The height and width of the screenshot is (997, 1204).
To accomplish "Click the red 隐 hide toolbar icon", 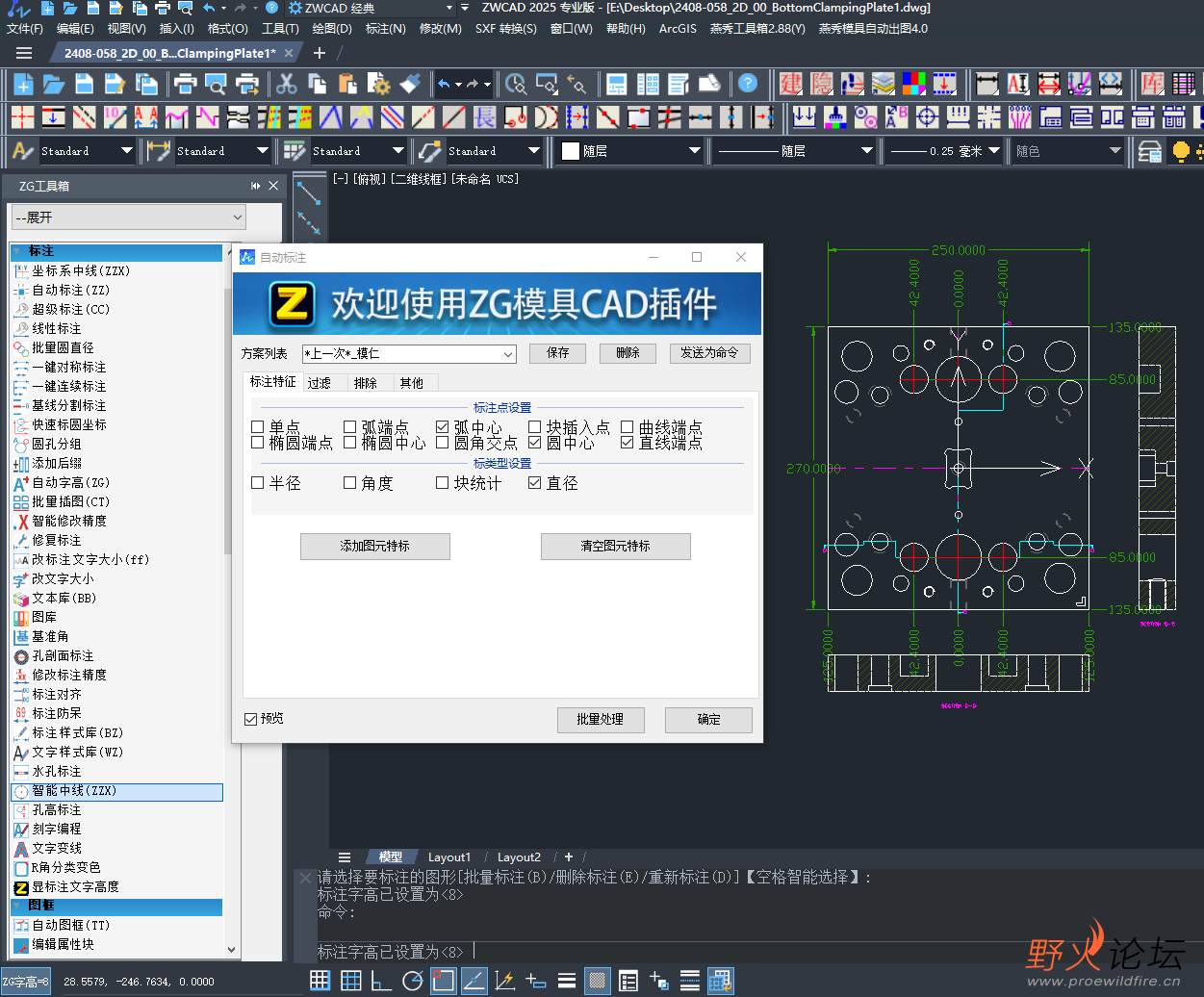I will (x=822, y=84).
